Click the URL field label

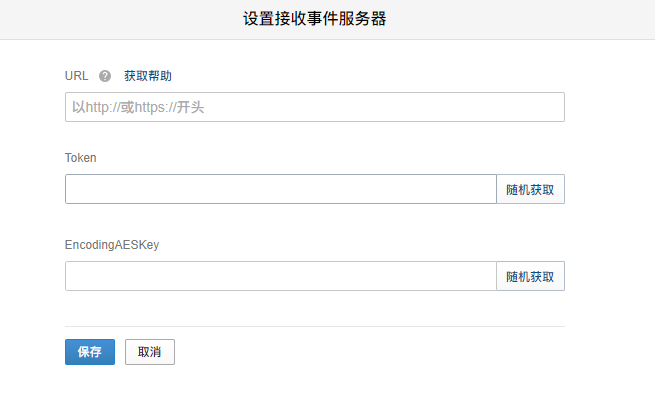76,76
